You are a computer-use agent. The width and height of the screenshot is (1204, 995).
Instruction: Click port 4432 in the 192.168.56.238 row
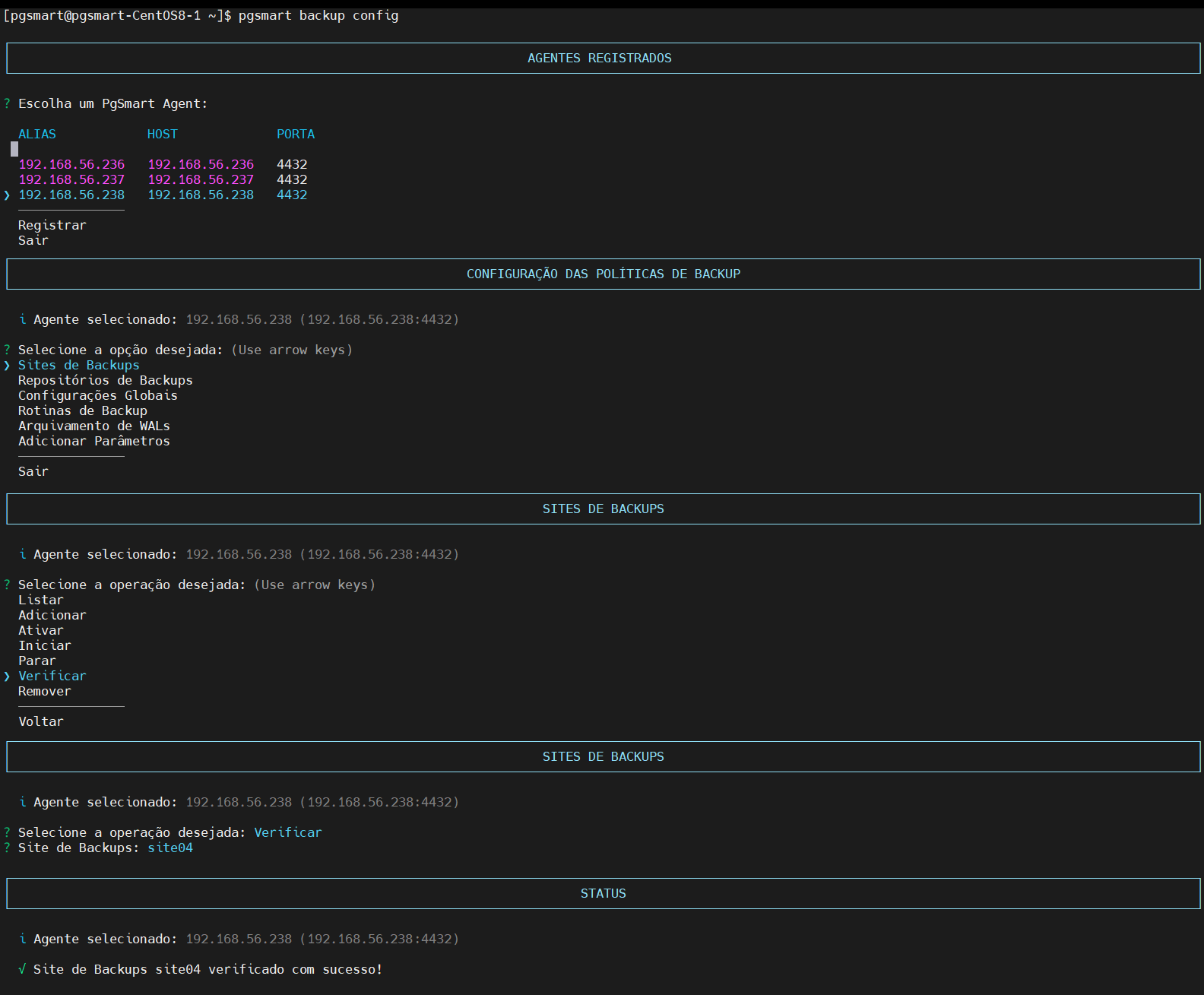click(292, 195)
